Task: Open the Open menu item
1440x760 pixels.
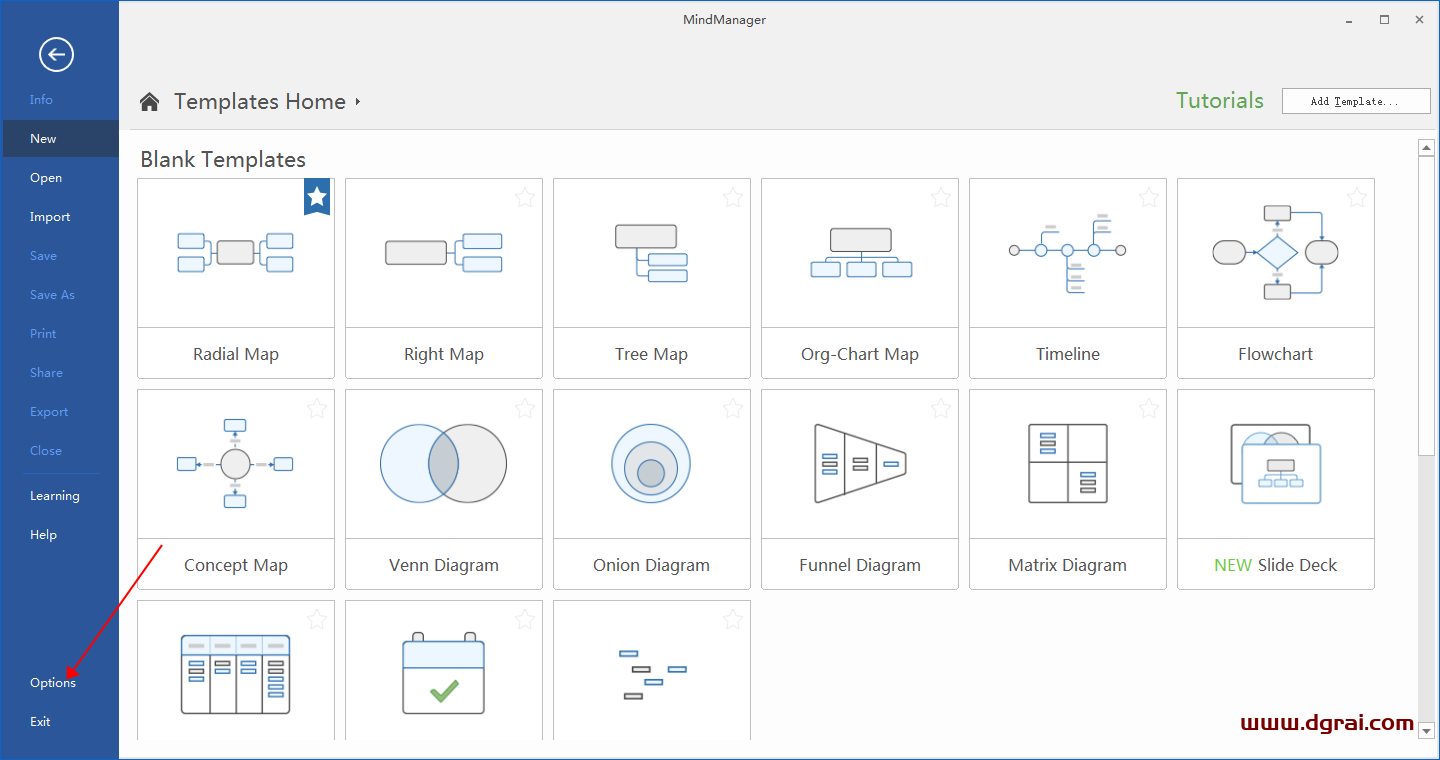Action: coord(46,178)
